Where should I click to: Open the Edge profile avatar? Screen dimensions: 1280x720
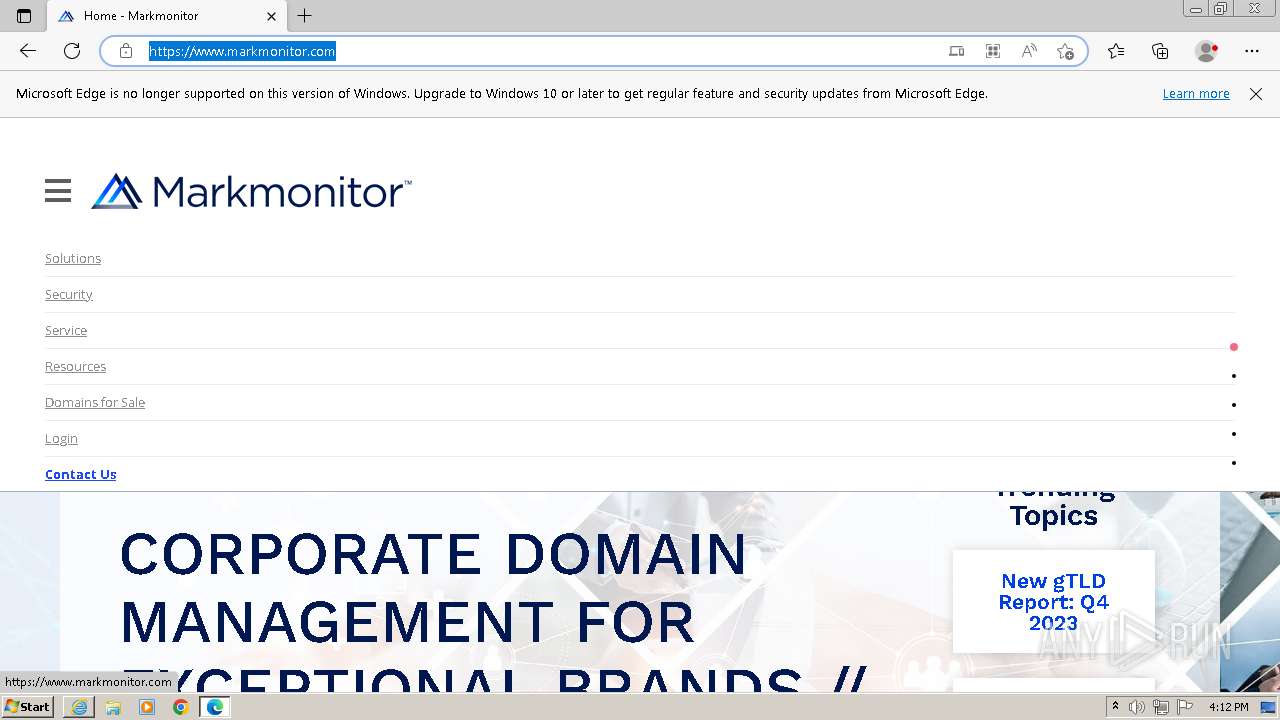pos(1206,51)
